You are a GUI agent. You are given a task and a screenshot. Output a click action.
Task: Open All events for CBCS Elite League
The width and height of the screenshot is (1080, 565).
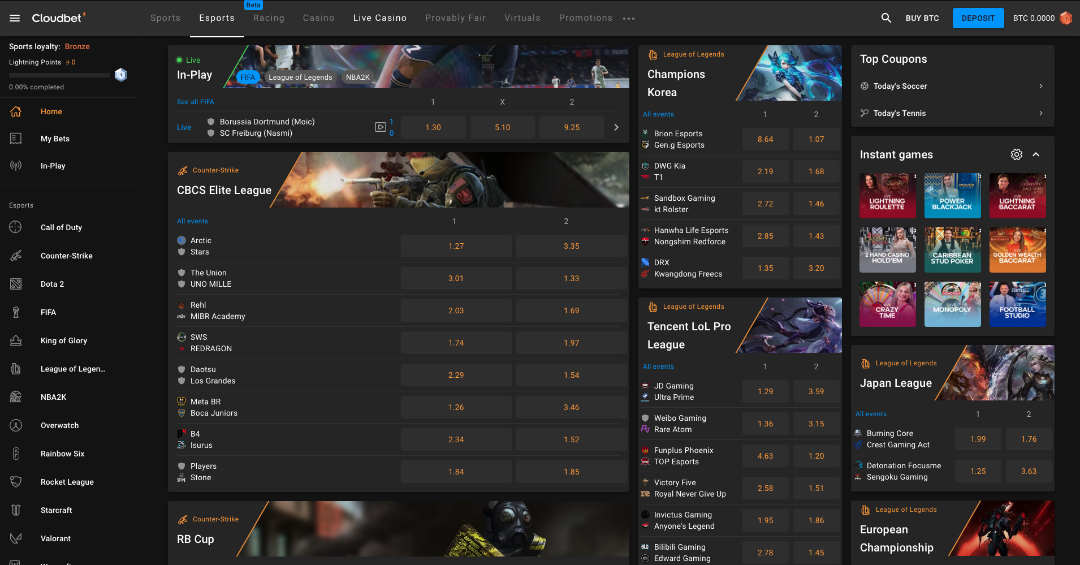pyautogui.click(x=192, y=221)
